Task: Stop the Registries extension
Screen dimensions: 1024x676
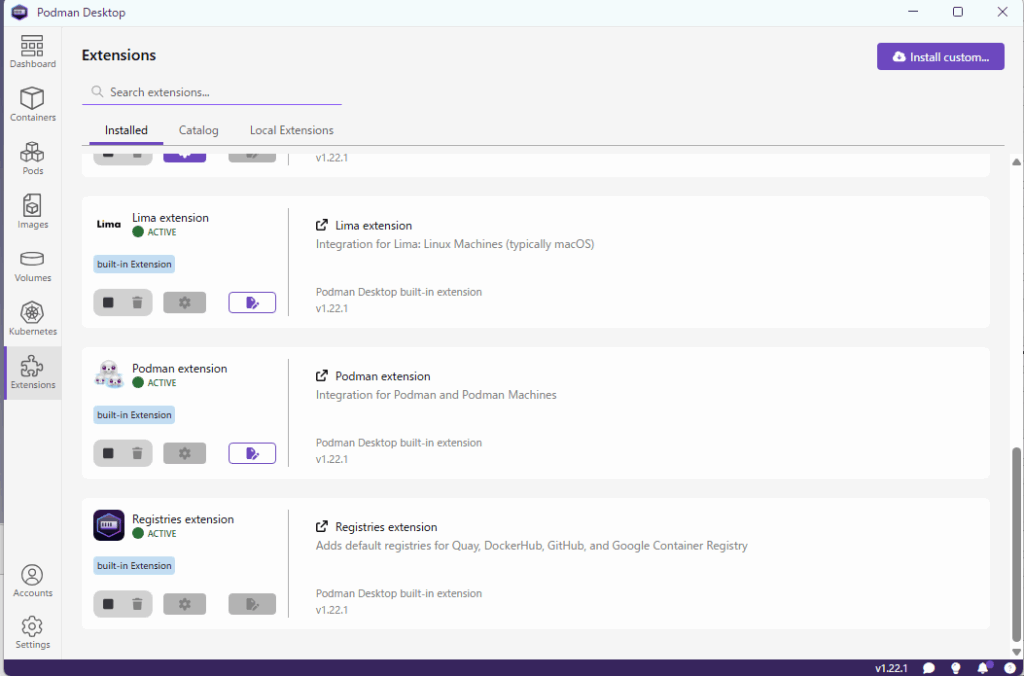Action: point(109,604)
